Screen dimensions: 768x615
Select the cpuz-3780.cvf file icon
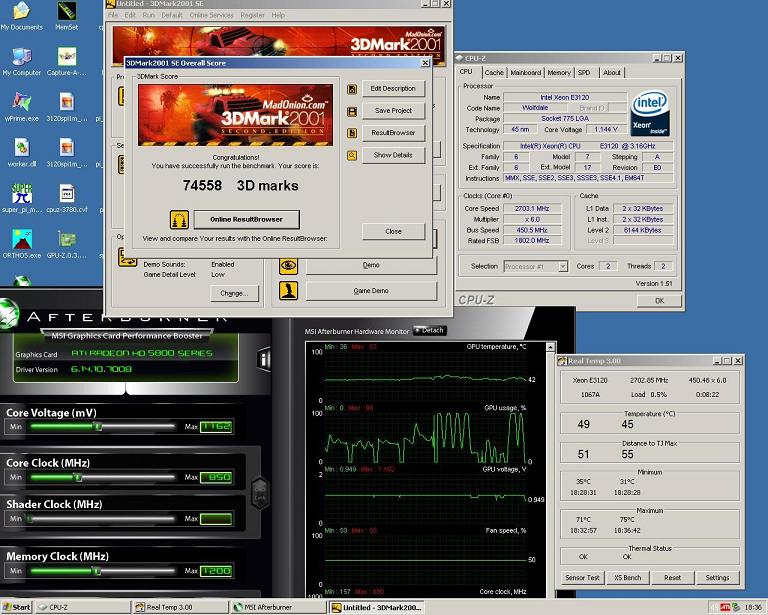[67, 198]
